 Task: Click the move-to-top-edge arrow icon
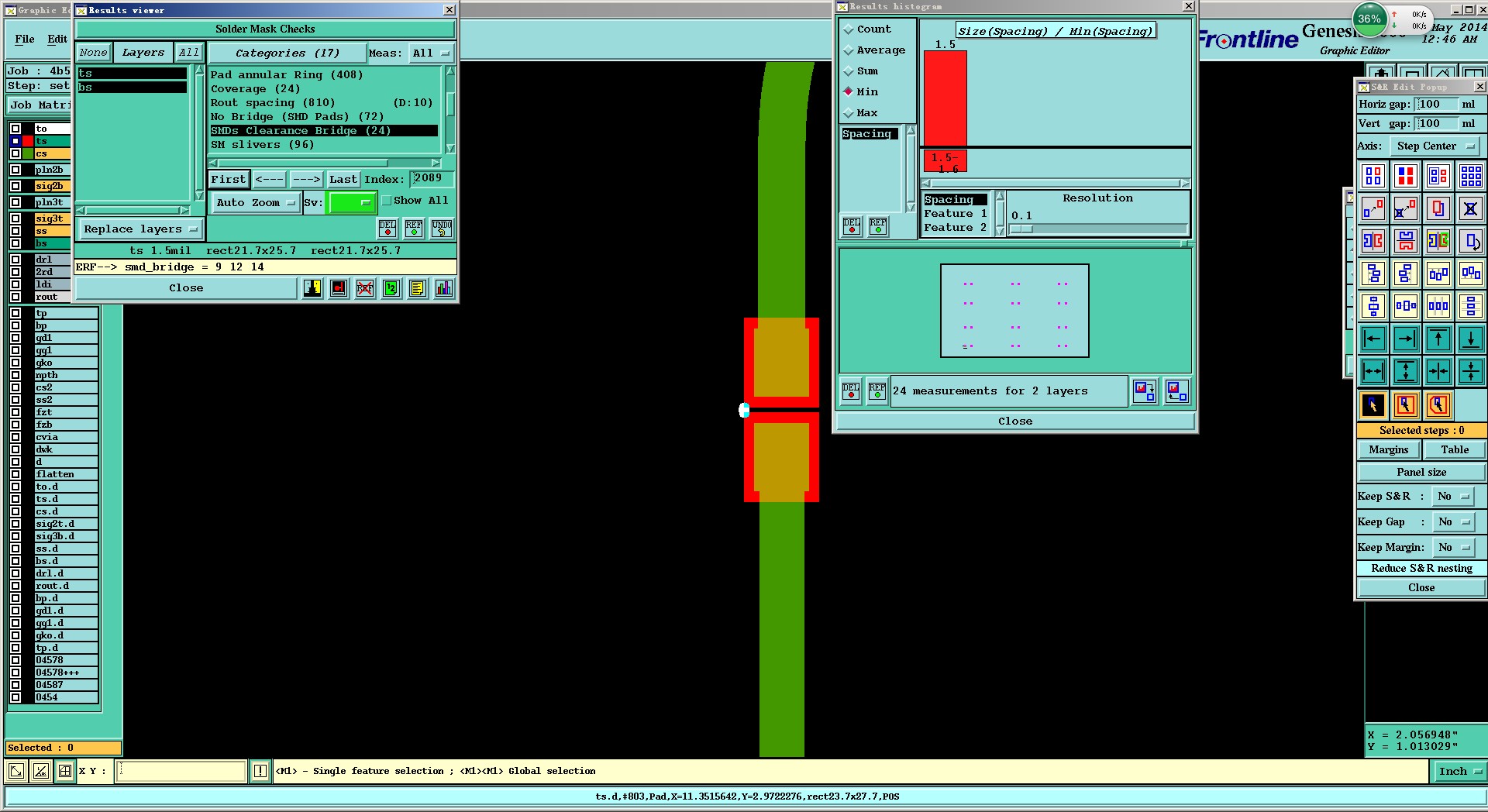pos(1438,339)
